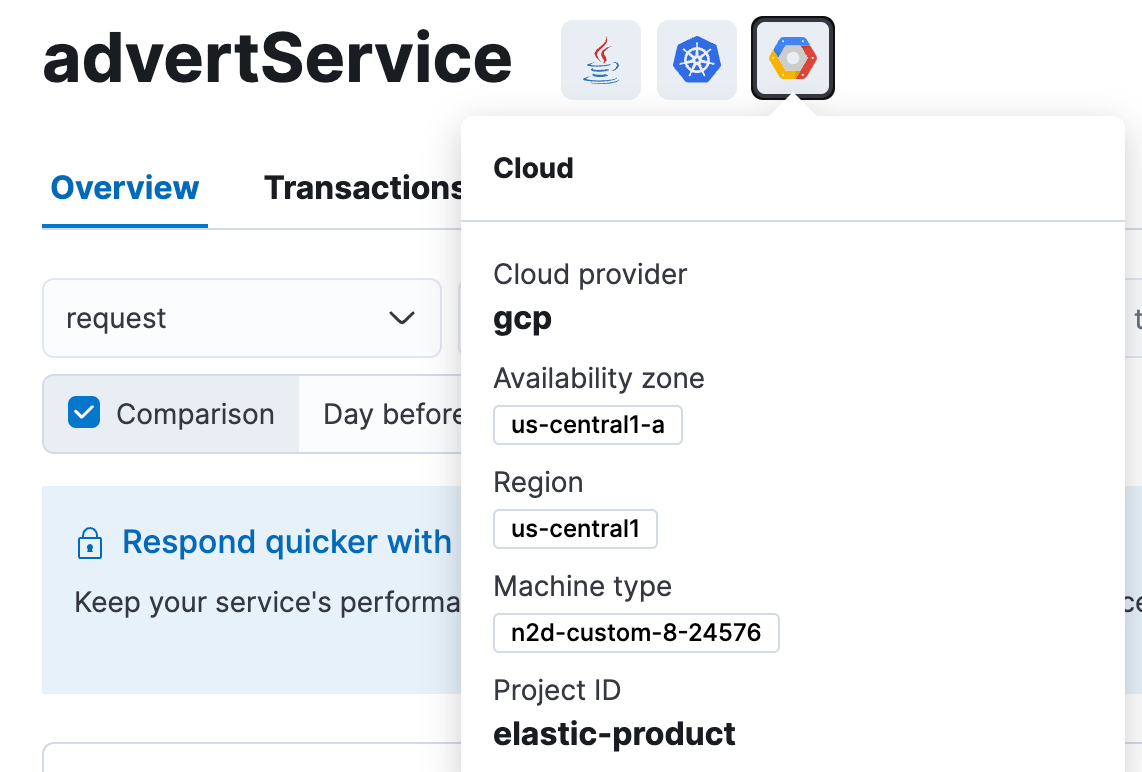Select the Google Cloud provider icon
The height and width of the screenshot is (772, 1142).
pos(792,58)
